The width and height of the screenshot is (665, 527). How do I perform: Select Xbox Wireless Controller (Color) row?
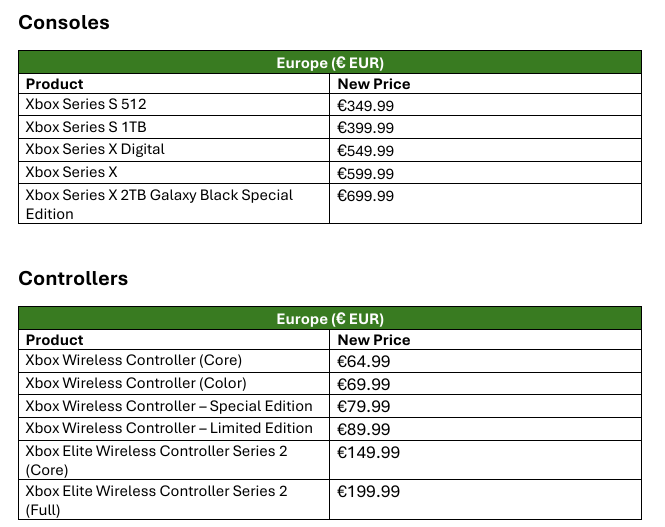click(x=330, y=384)
